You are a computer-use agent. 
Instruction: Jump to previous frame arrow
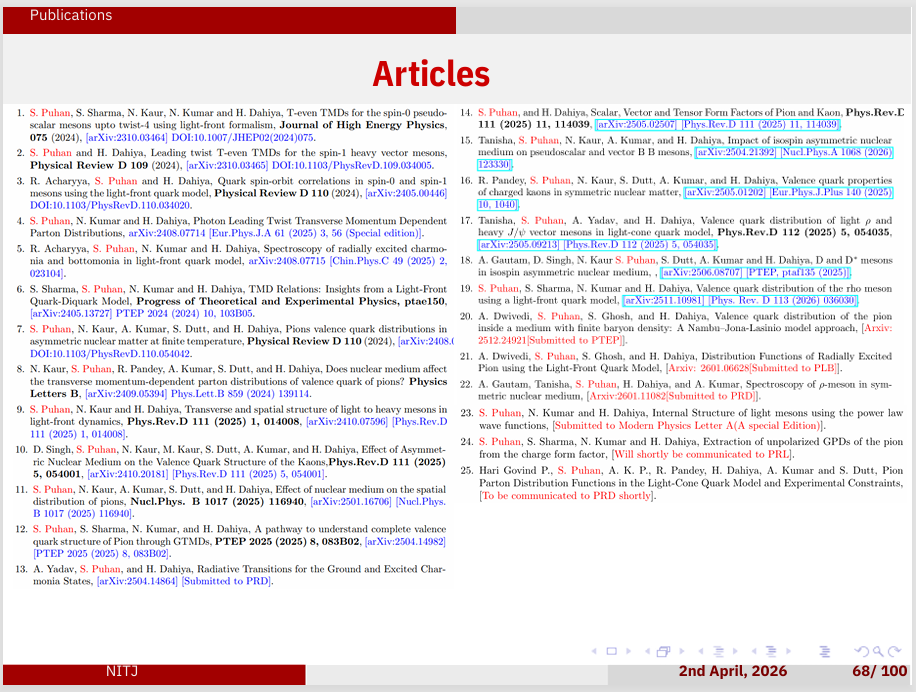pyautogui.click(x=647, y=651)
